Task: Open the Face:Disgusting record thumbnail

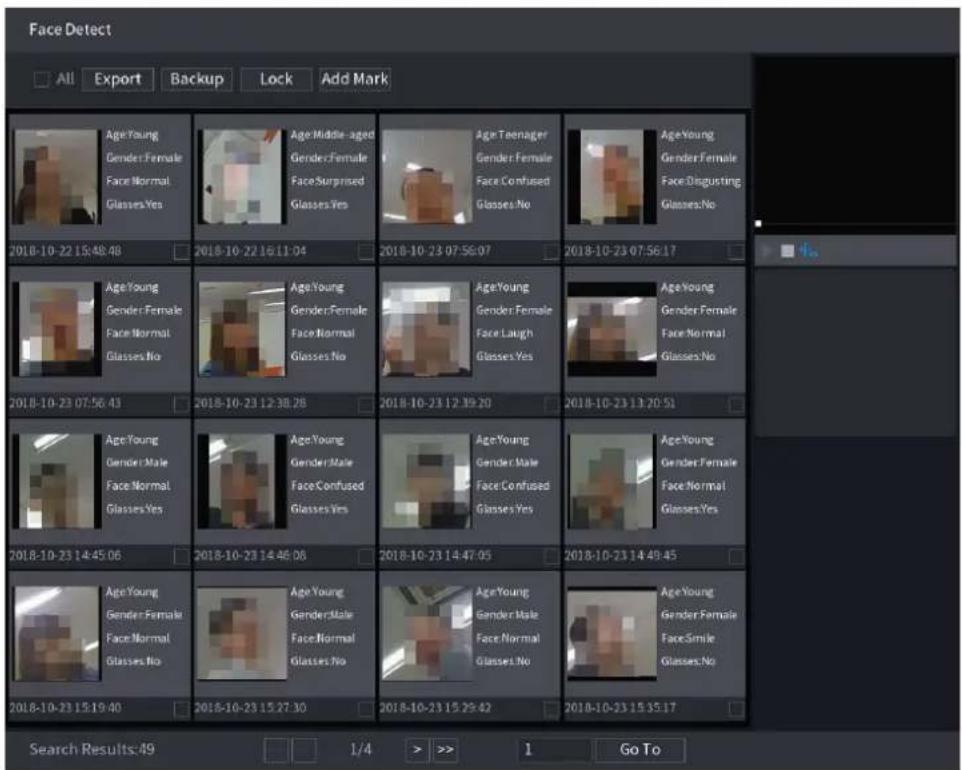Action: pos(612,177)
